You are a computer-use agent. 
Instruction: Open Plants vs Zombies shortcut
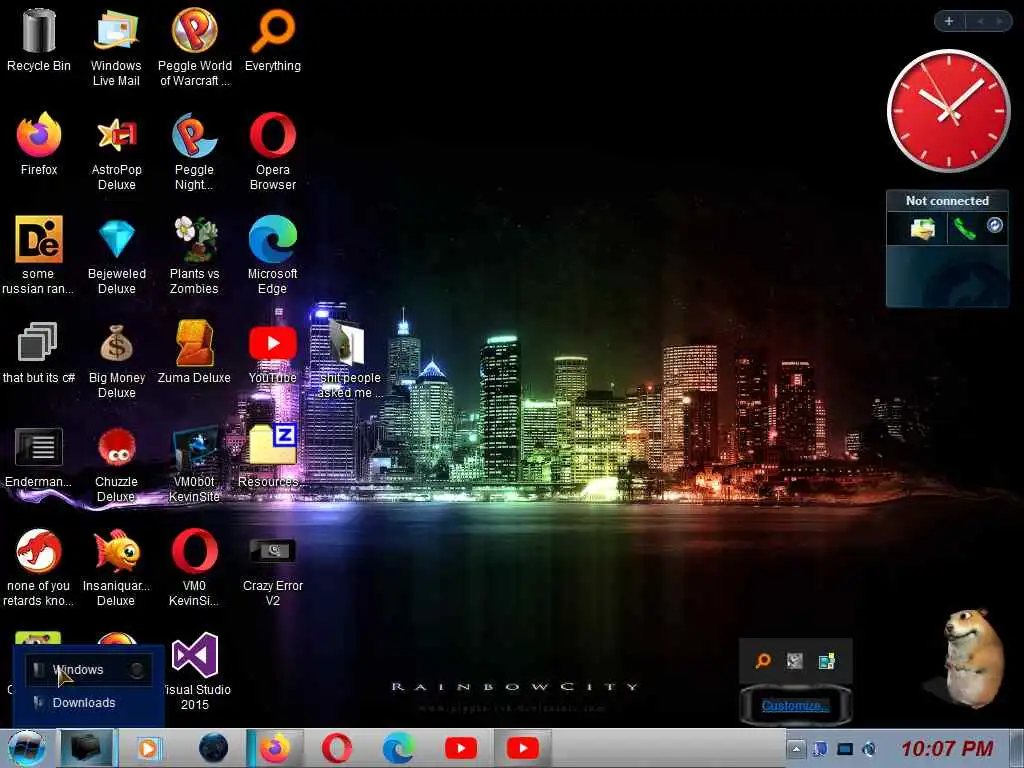click(x=194, y=255)
